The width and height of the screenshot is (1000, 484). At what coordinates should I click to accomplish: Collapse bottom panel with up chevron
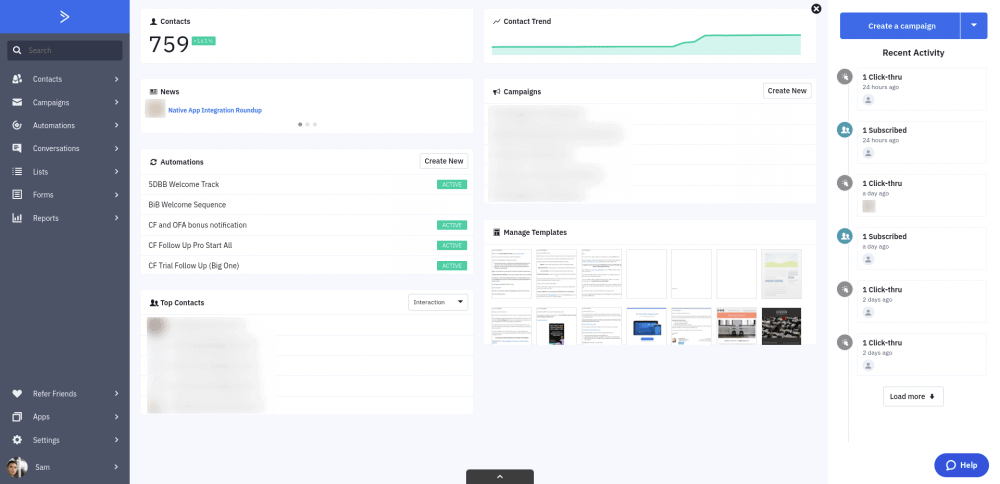[x=500, y=476]
